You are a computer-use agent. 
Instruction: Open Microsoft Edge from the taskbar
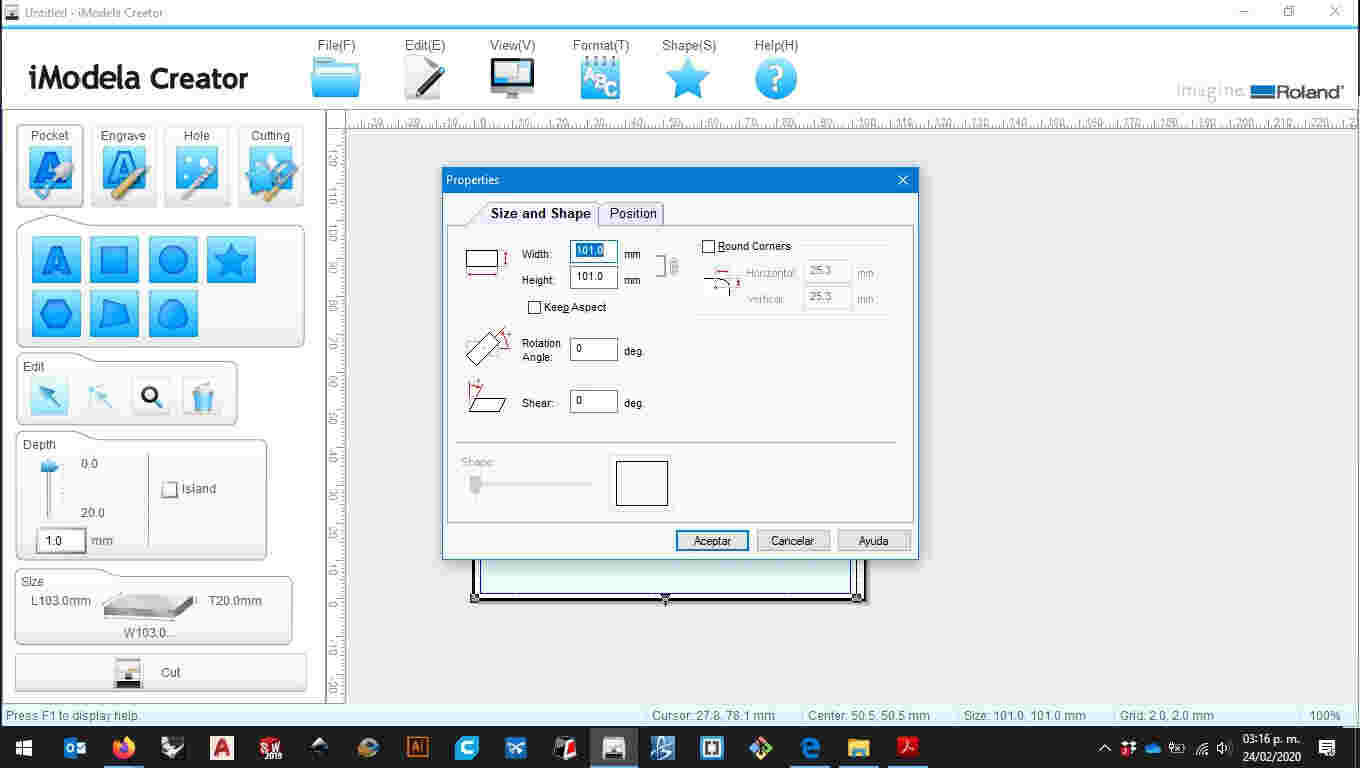[x=810, y=747]
